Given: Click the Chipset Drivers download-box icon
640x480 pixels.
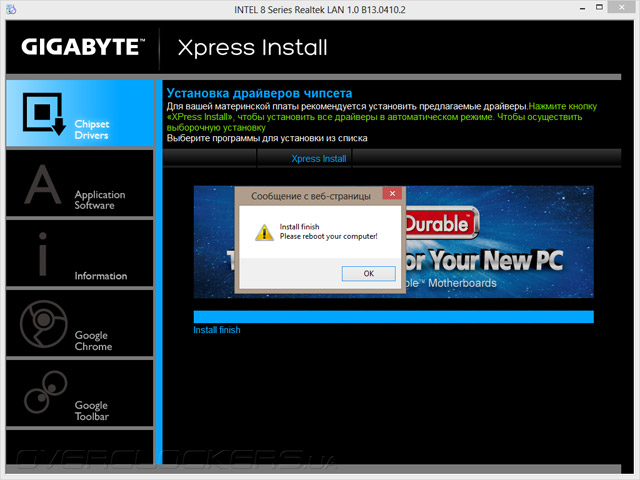Looking at the screenshot, I should click(44, 113).
